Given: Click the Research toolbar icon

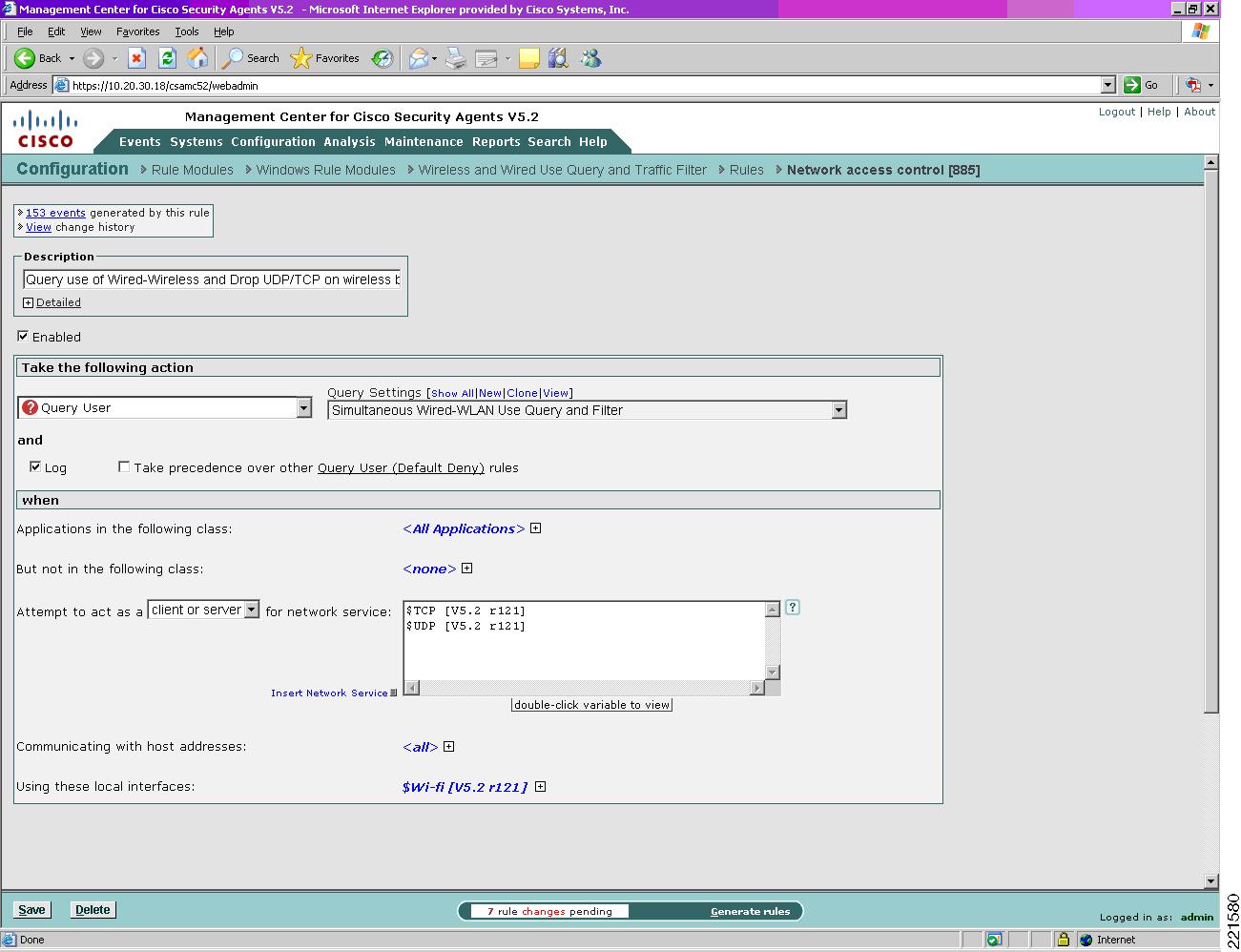Looking at the screenshot, I should 559,59.
